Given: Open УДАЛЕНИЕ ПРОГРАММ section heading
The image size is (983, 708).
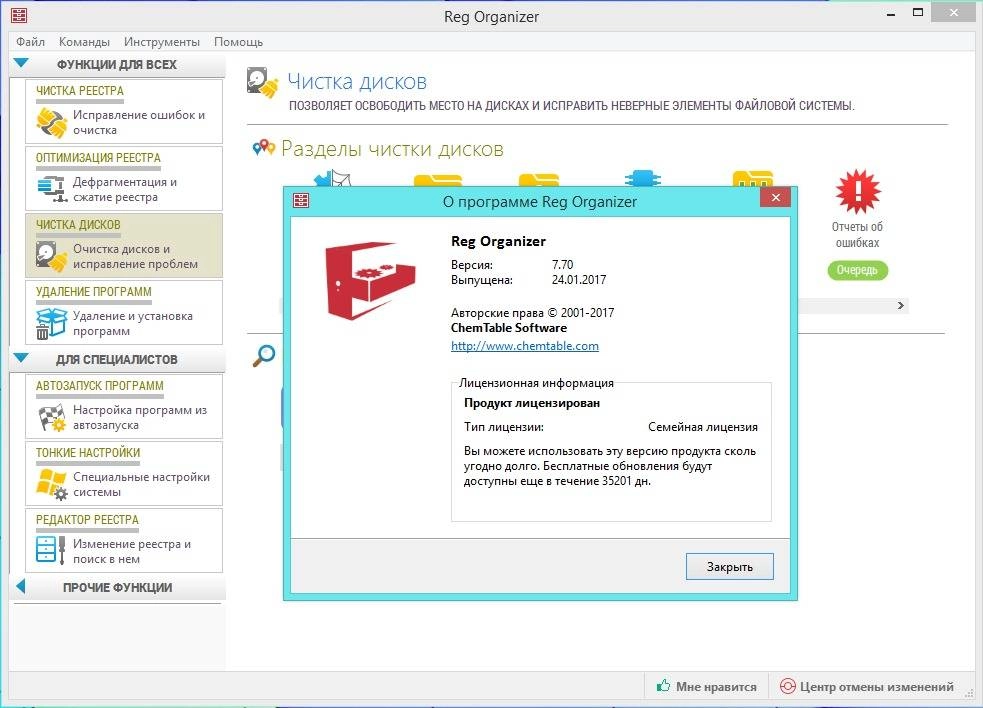Looking at the screenshot, I should click(93, 292).
